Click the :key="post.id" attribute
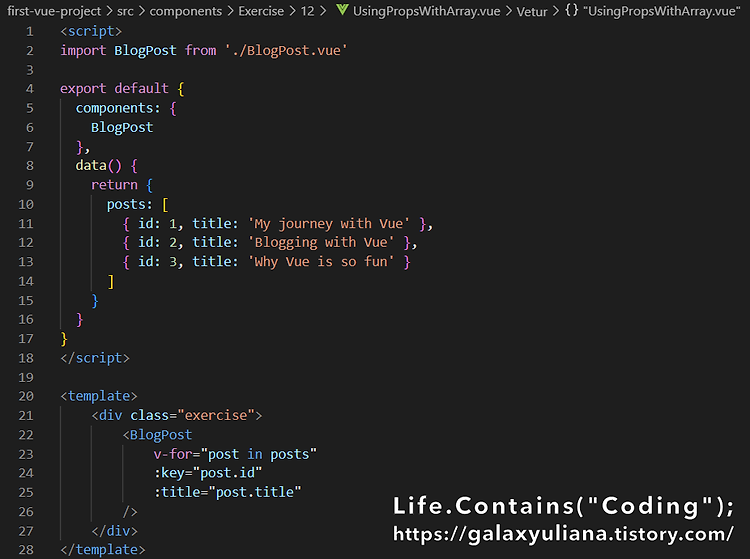750x559 pixels. point(208,473)
